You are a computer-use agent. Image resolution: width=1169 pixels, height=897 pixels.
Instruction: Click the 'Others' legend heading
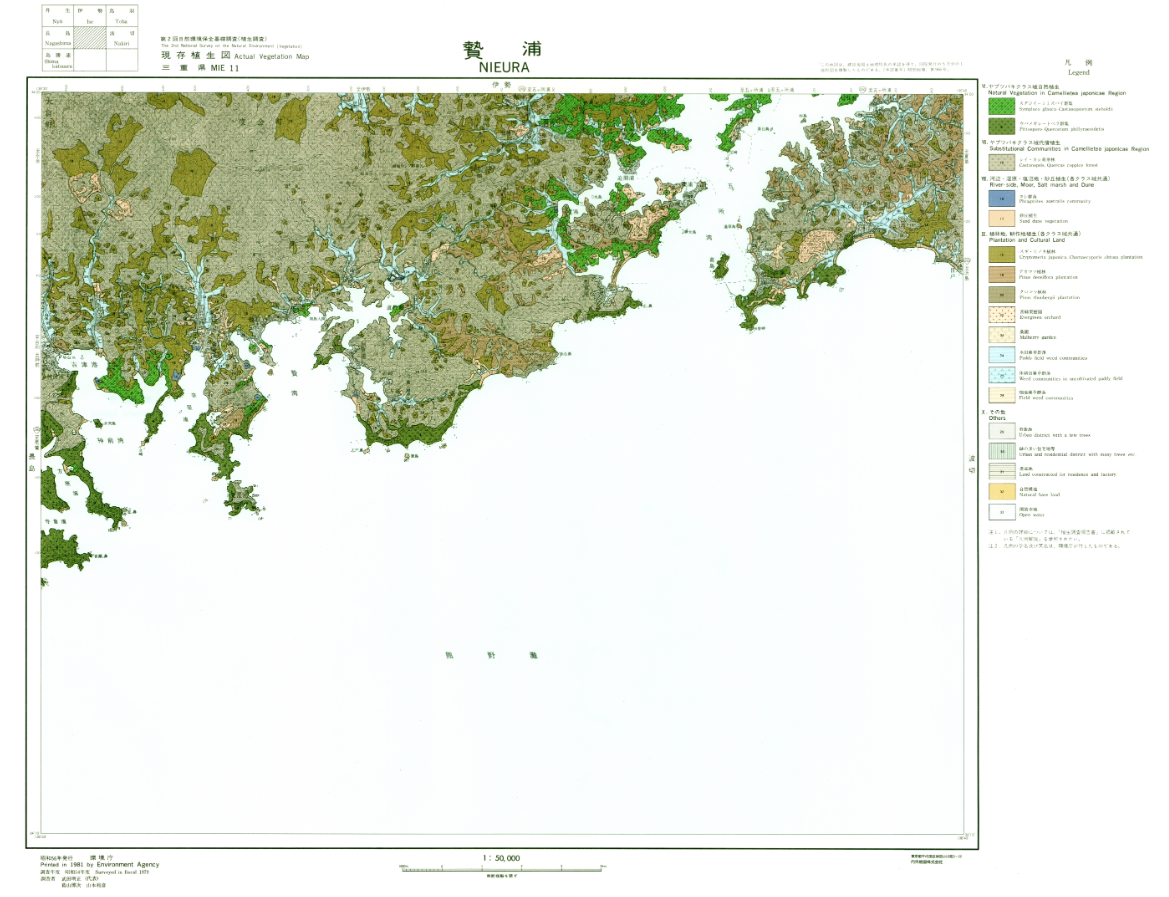997,418
